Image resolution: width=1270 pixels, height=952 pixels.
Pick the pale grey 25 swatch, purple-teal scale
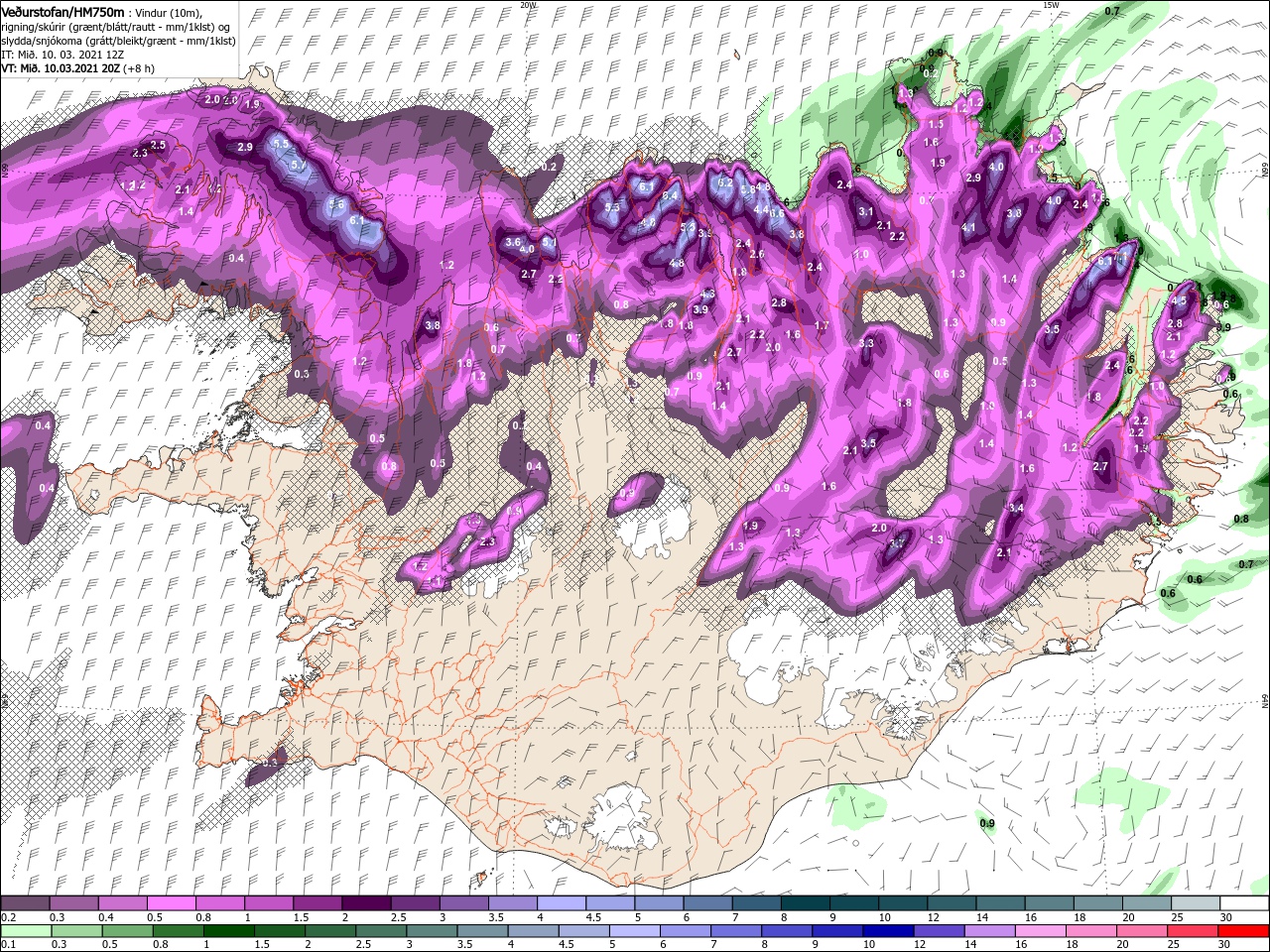tap(1196, 902)
